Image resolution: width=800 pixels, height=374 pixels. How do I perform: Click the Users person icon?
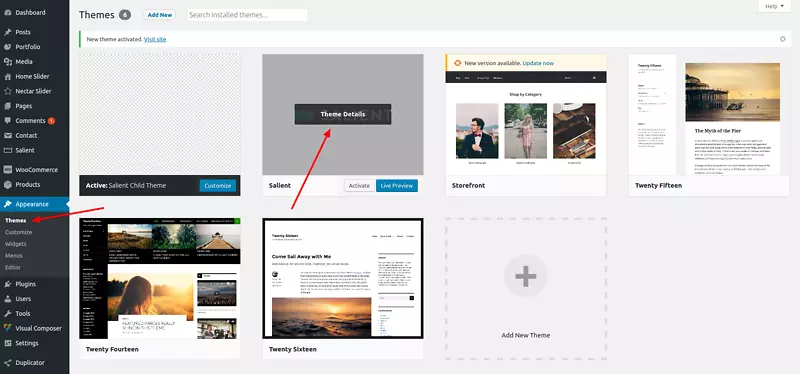tap(8, 298)
